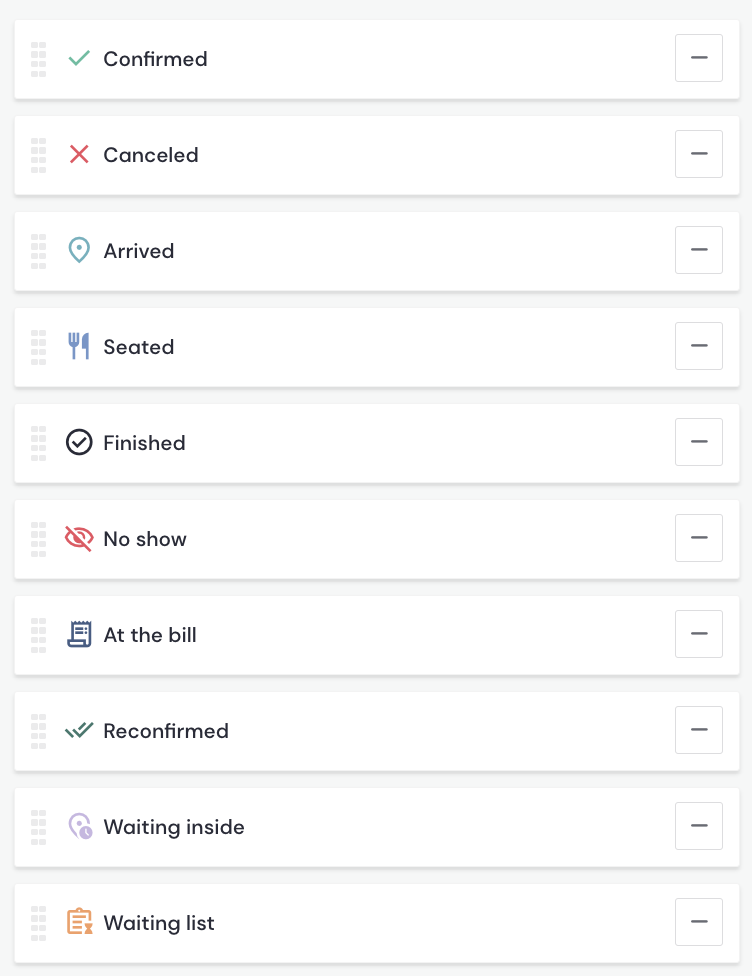This screenshot has height=976, width=752.
Task: Click the double checkmark Reconfirmed icon
Action: tap(79, 731)
